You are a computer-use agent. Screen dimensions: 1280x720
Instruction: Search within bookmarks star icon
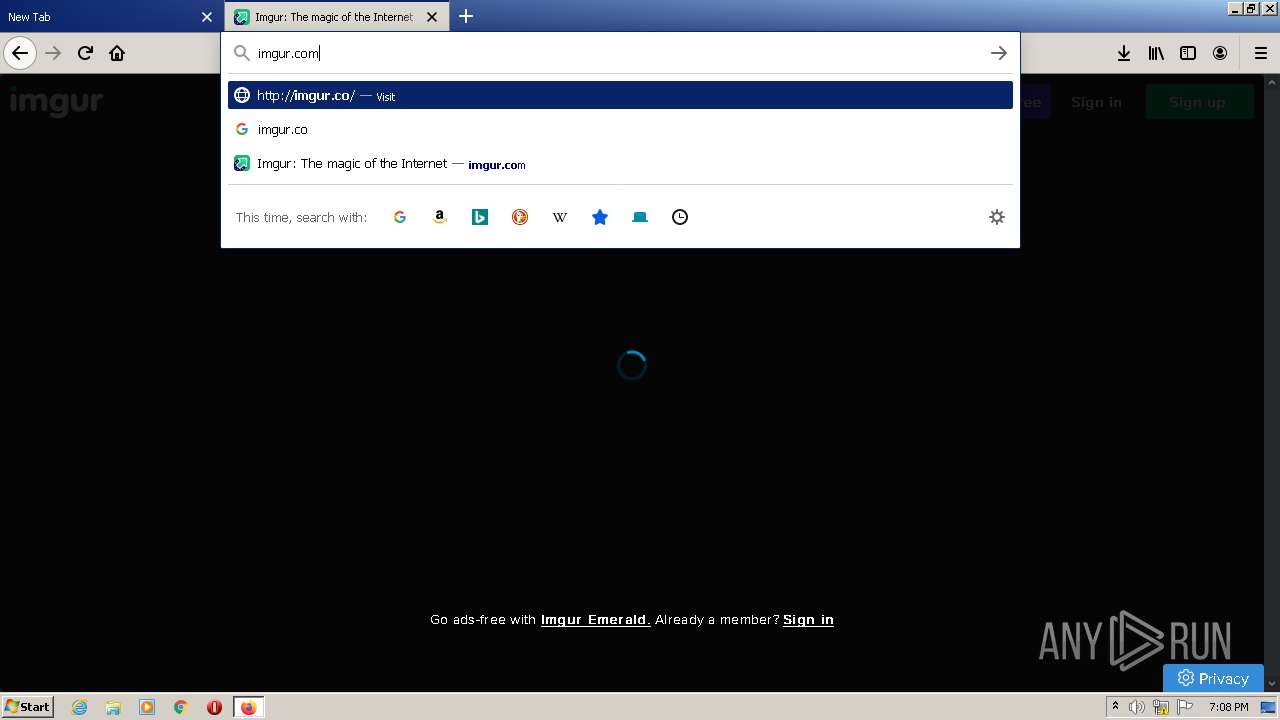click(x=600, y=217)
